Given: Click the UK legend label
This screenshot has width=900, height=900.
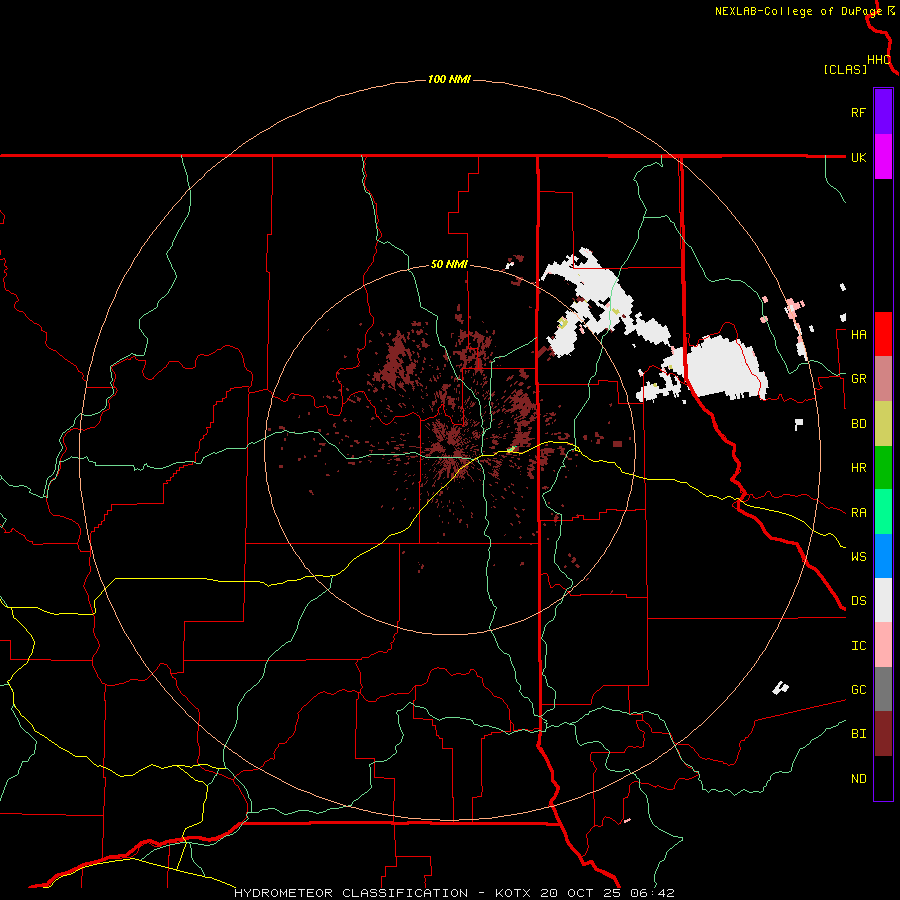Looking at the screenshot, I should click(x=858, y=157).
